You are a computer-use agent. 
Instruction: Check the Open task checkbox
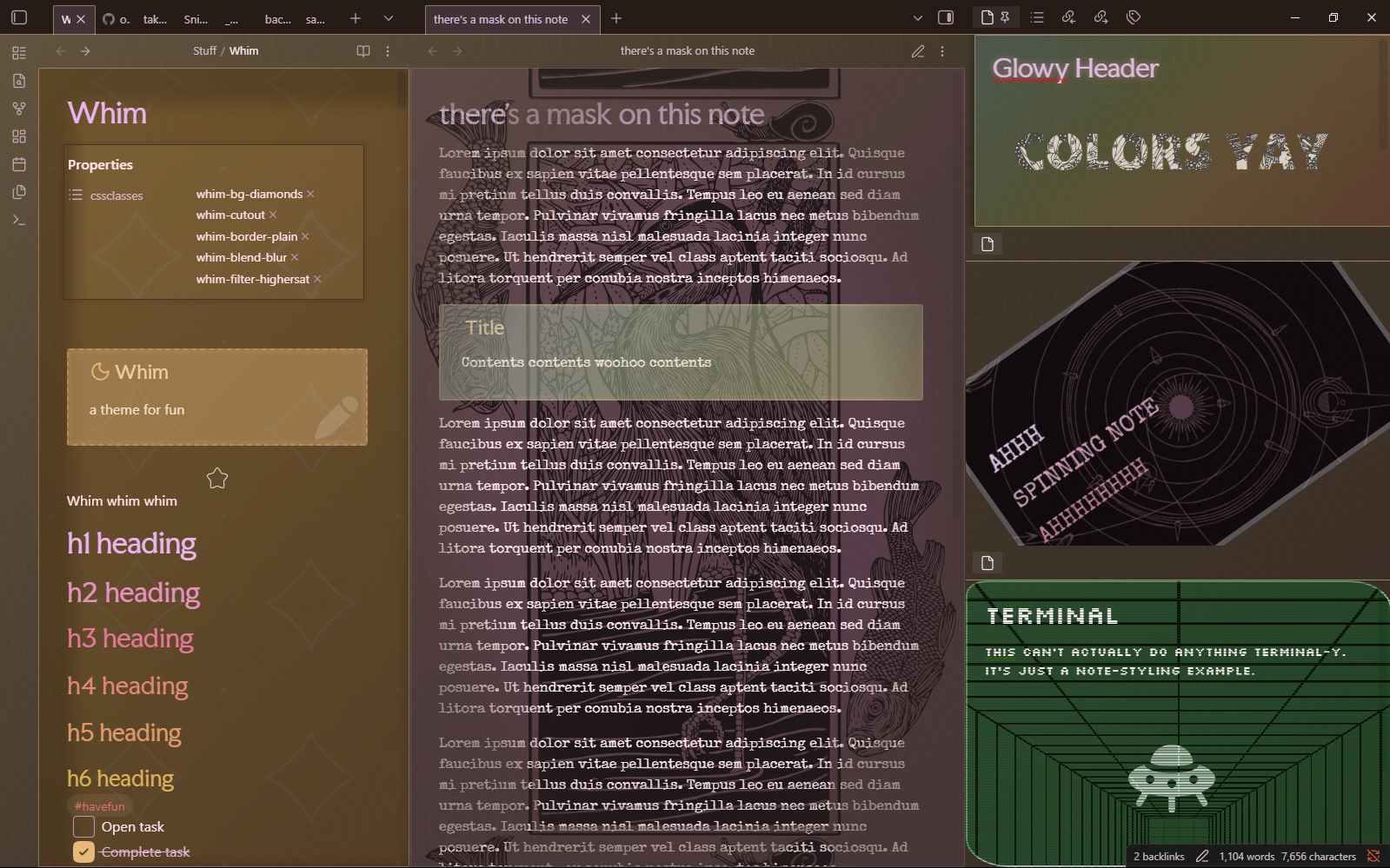pos(83,826)
